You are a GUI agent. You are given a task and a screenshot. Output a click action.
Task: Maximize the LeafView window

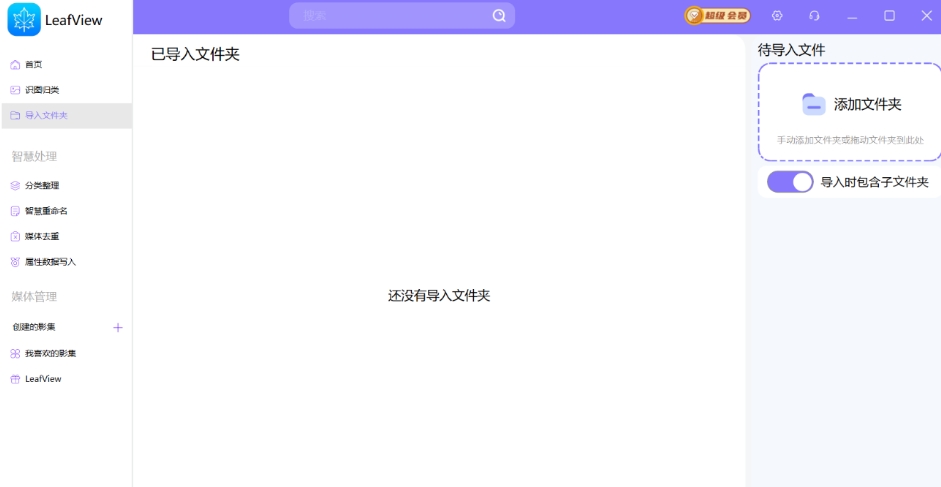pyautogui.click(x=889, y=16)
